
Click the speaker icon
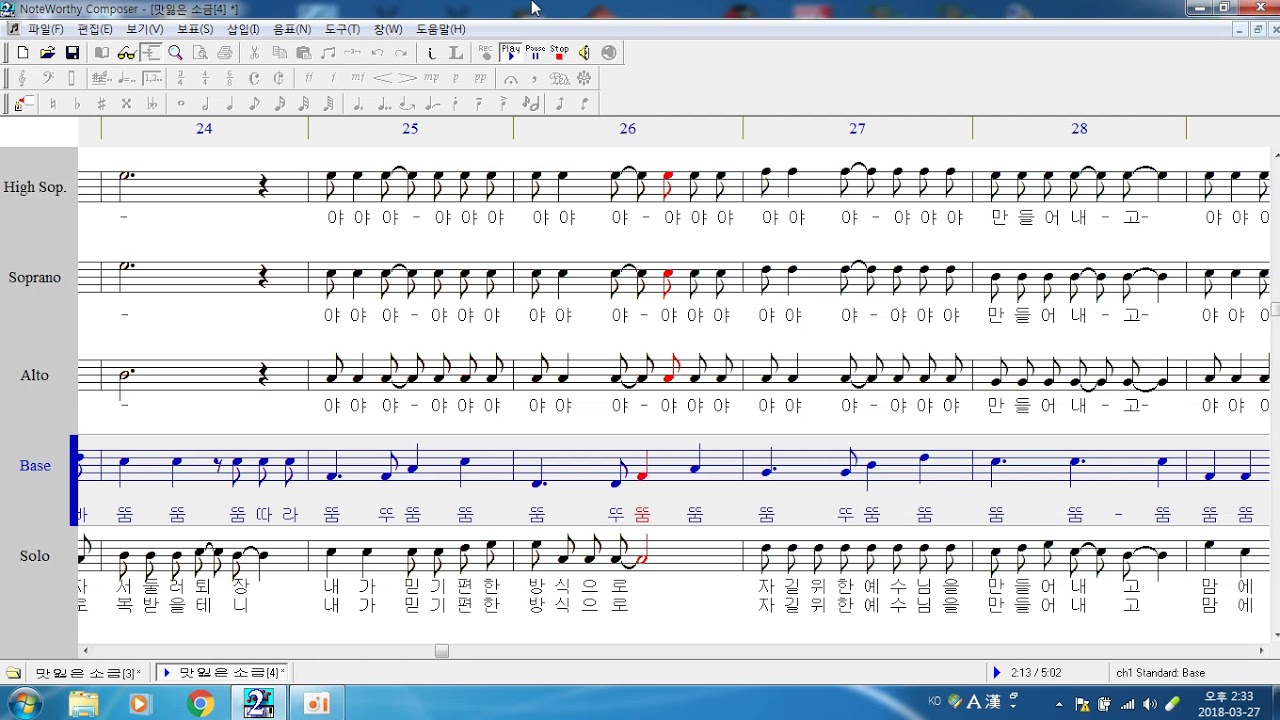point(584,53)
